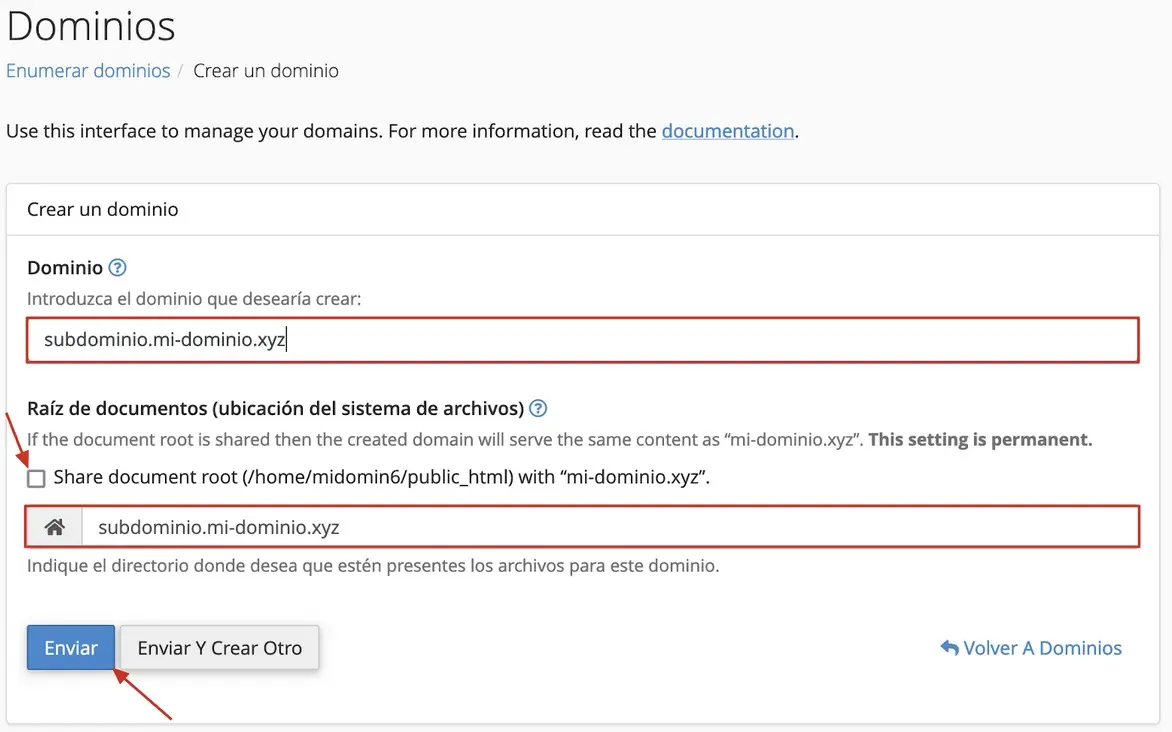
Task: Enable the Share document root checkbox
Action: point(37,479)
